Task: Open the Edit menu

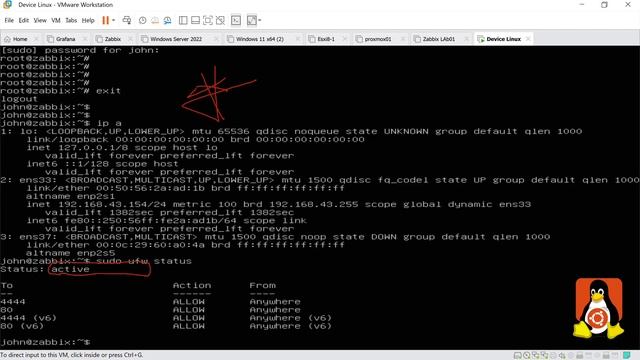Action: pyautogui.click(x=24, y=20)
